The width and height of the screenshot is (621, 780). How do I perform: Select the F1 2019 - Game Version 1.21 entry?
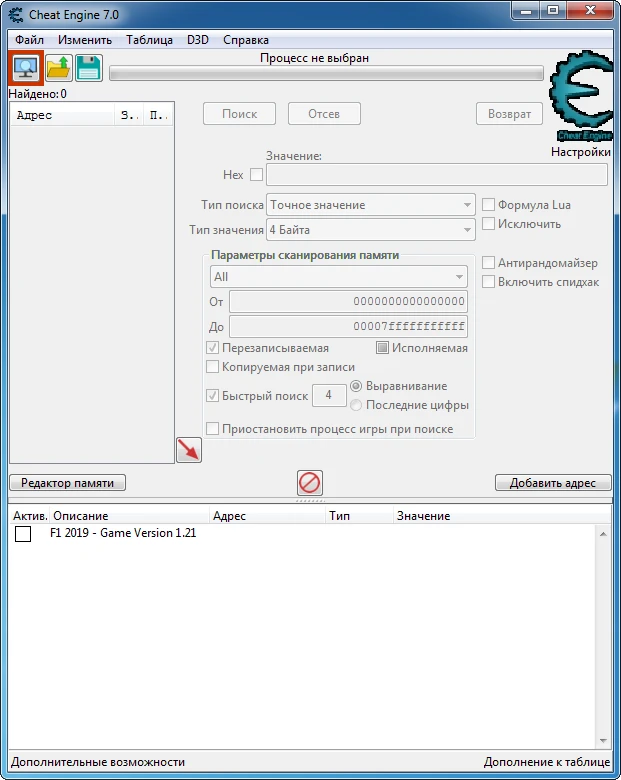click(x=123, y=533)
